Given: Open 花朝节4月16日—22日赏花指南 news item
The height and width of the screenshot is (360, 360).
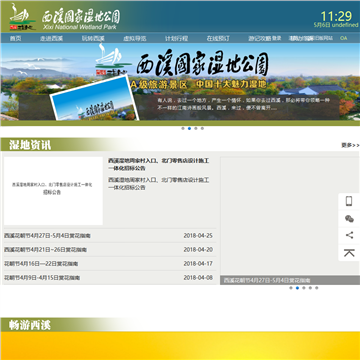Looking at the screenshot, I should [41, 264].
